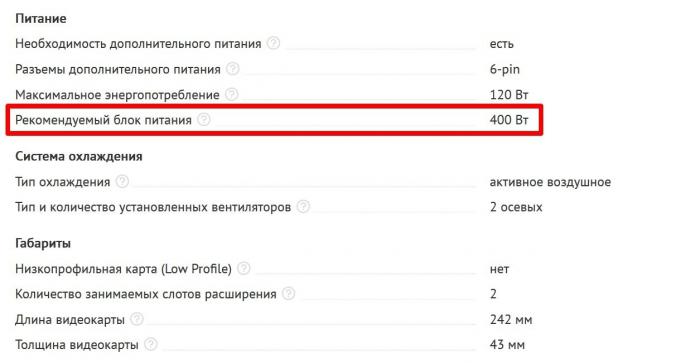Click the 2 осевых fans value
The height and width of the screenshot is (363, 700).
point(516,207)
